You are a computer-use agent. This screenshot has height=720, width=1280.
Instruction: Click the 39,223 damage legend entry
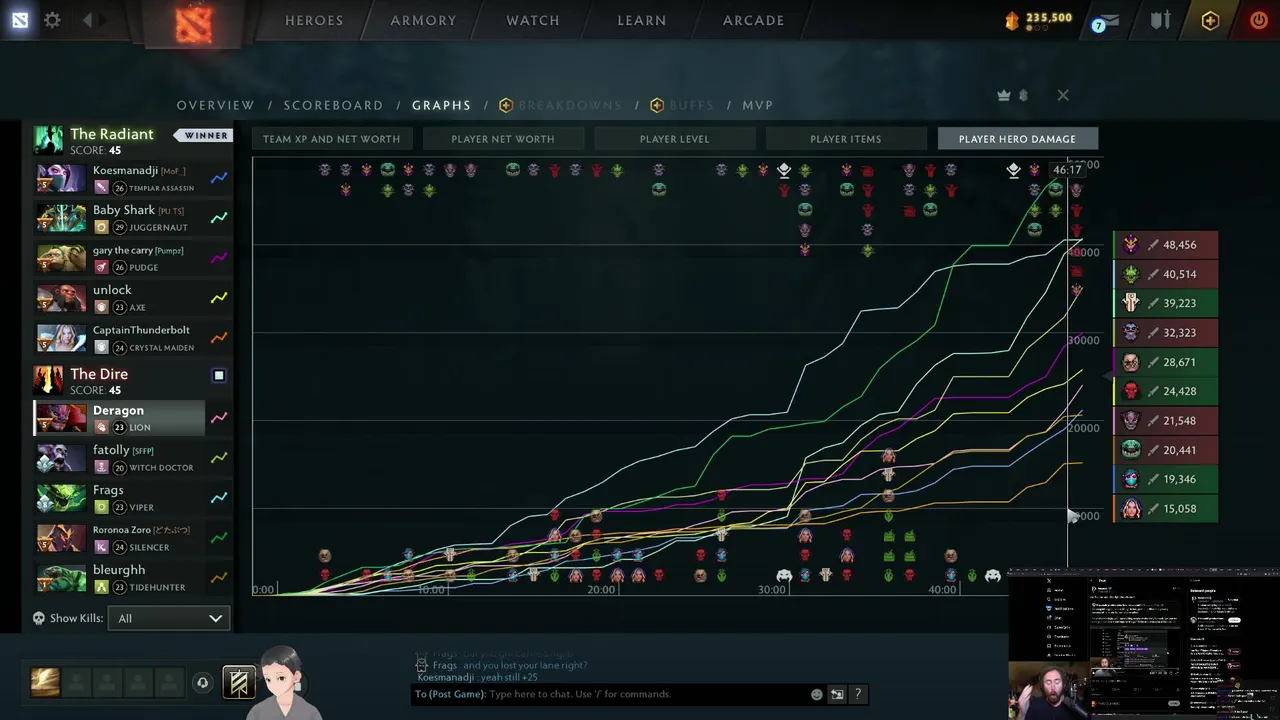(x=1166, y=303)
